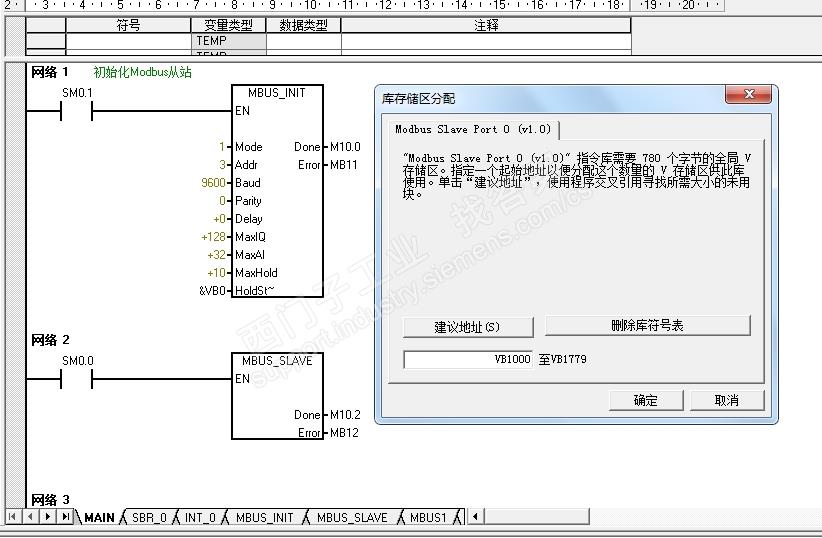Image resolution: width=822 pixels, height=538 pixels.
Task: Click the VB1000 start address field
Action: 468,360
